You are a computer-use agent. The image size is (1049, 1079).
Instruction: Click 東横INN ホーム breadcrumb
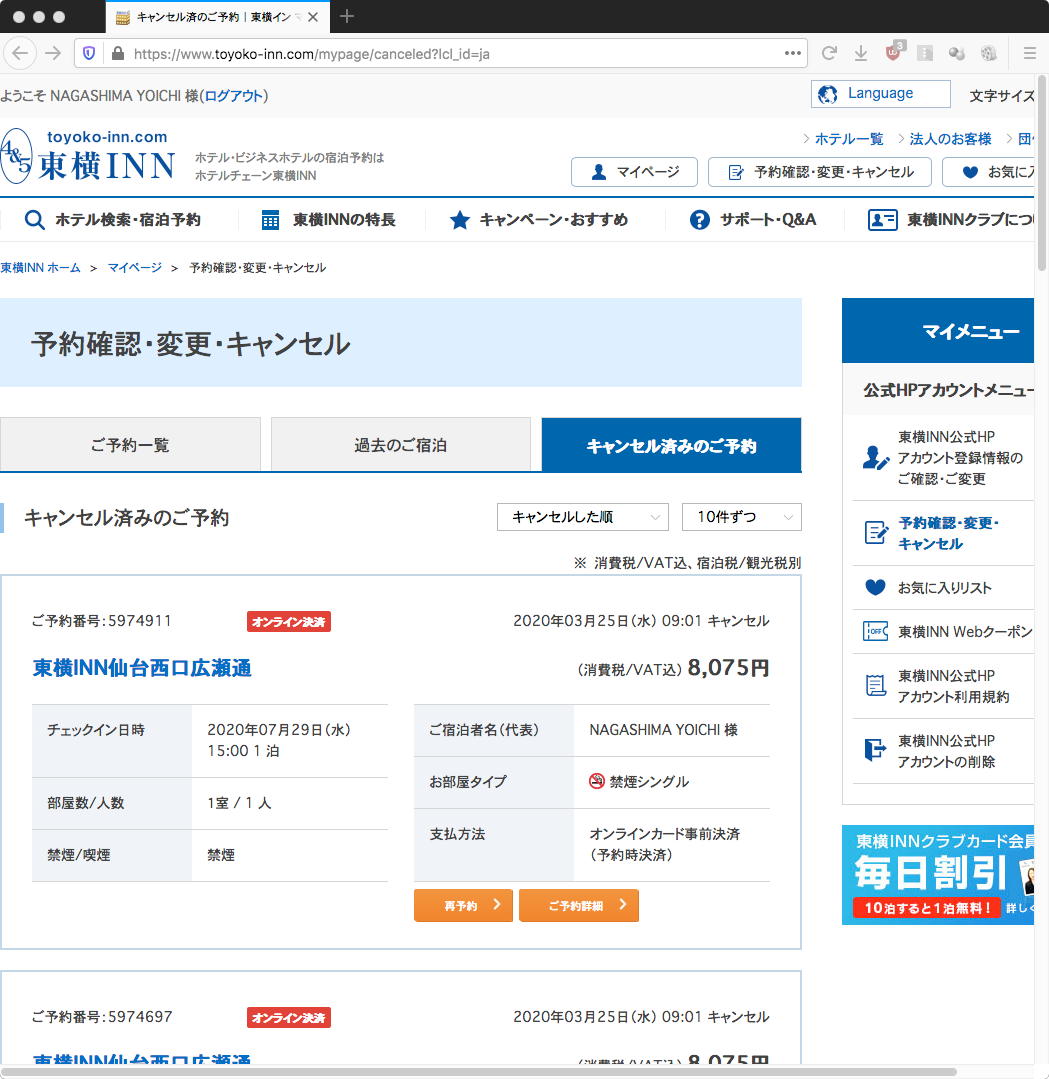click(x=41, y=268)
